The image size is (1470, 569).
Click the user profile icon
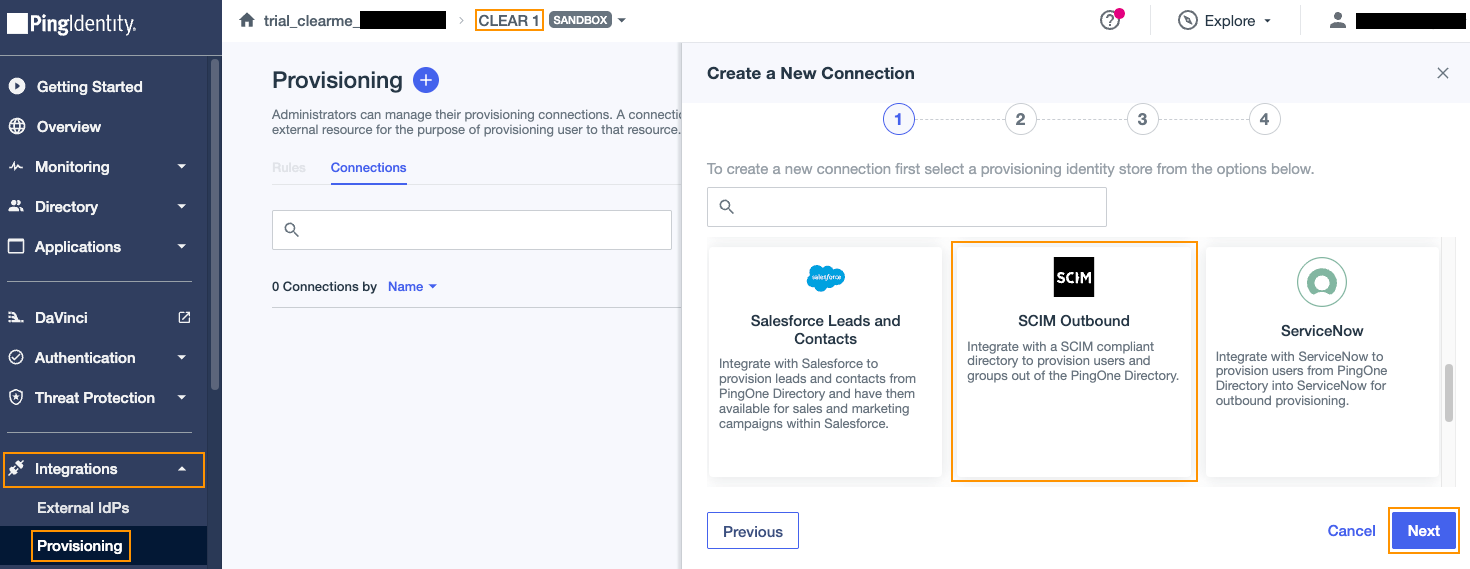point(1338,20)
